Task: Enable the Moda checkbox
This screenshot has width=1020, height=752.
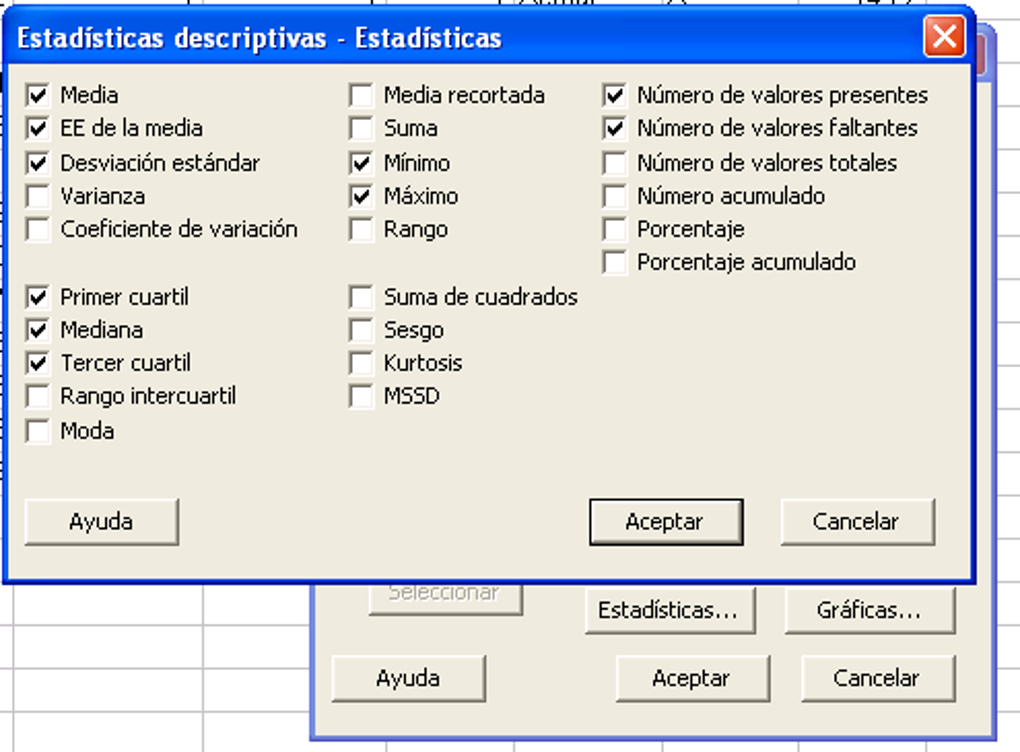Action: tap(38, 431)
